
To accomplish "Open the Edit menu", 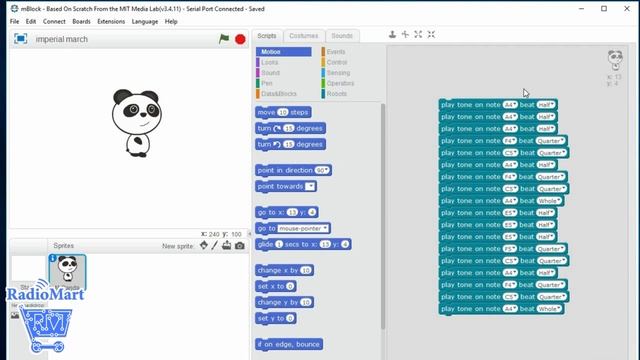I will click(31, 21).
